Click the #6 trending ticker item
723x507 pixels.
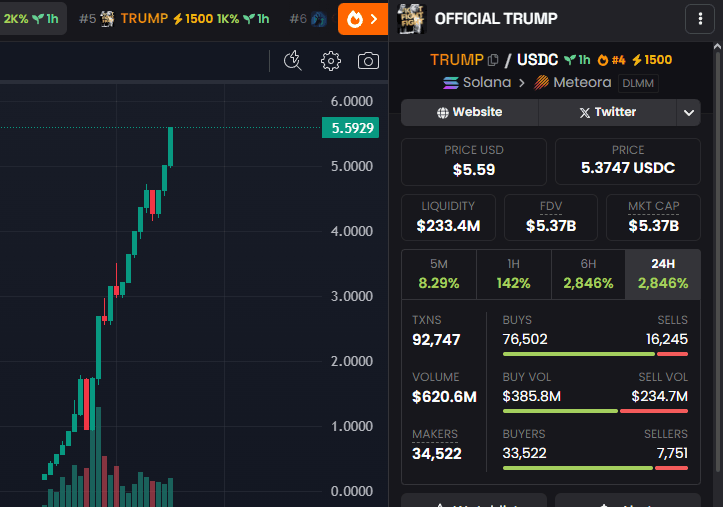point(308,19)
